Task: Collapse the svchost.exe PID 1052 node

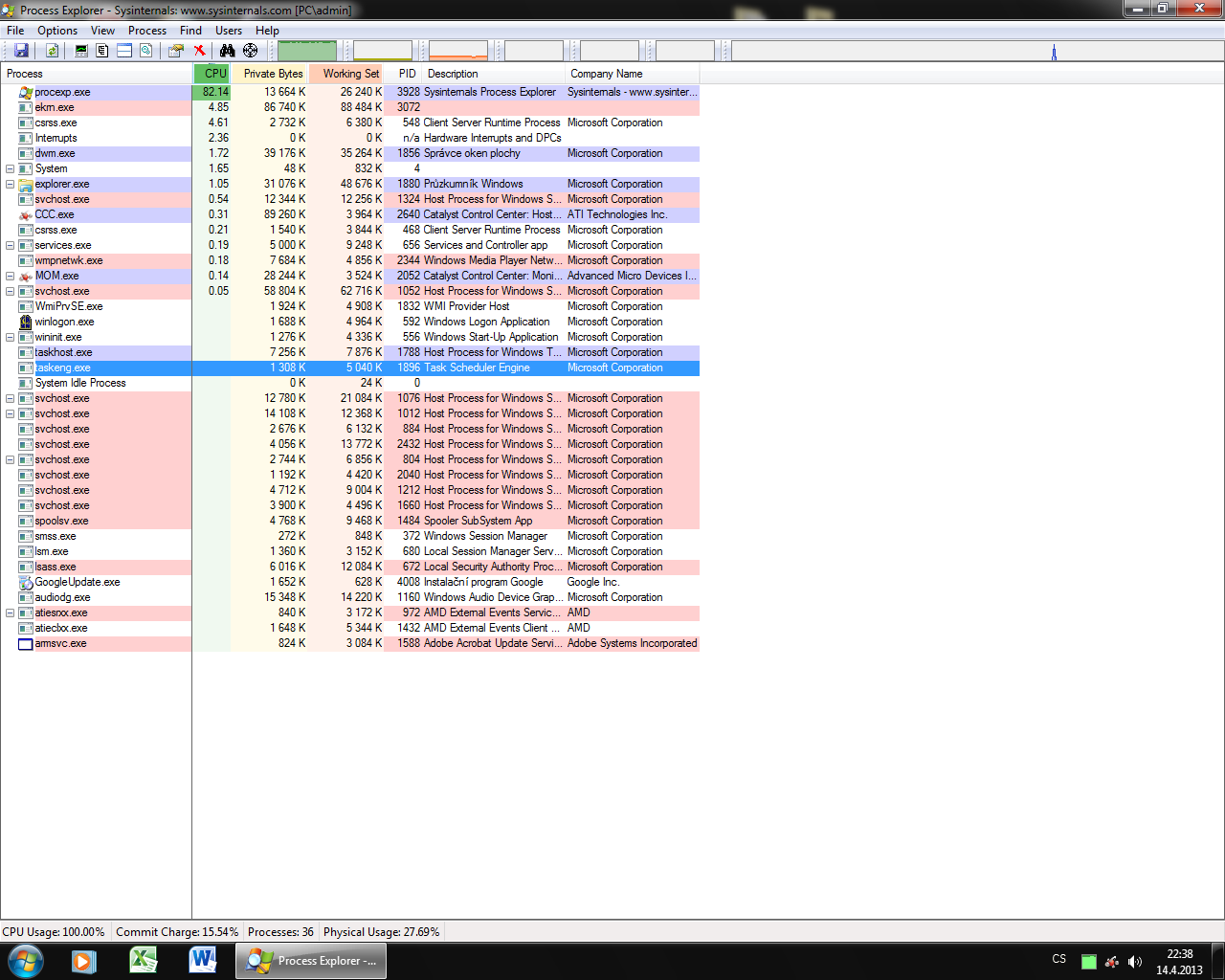Action: coord(10,291)
